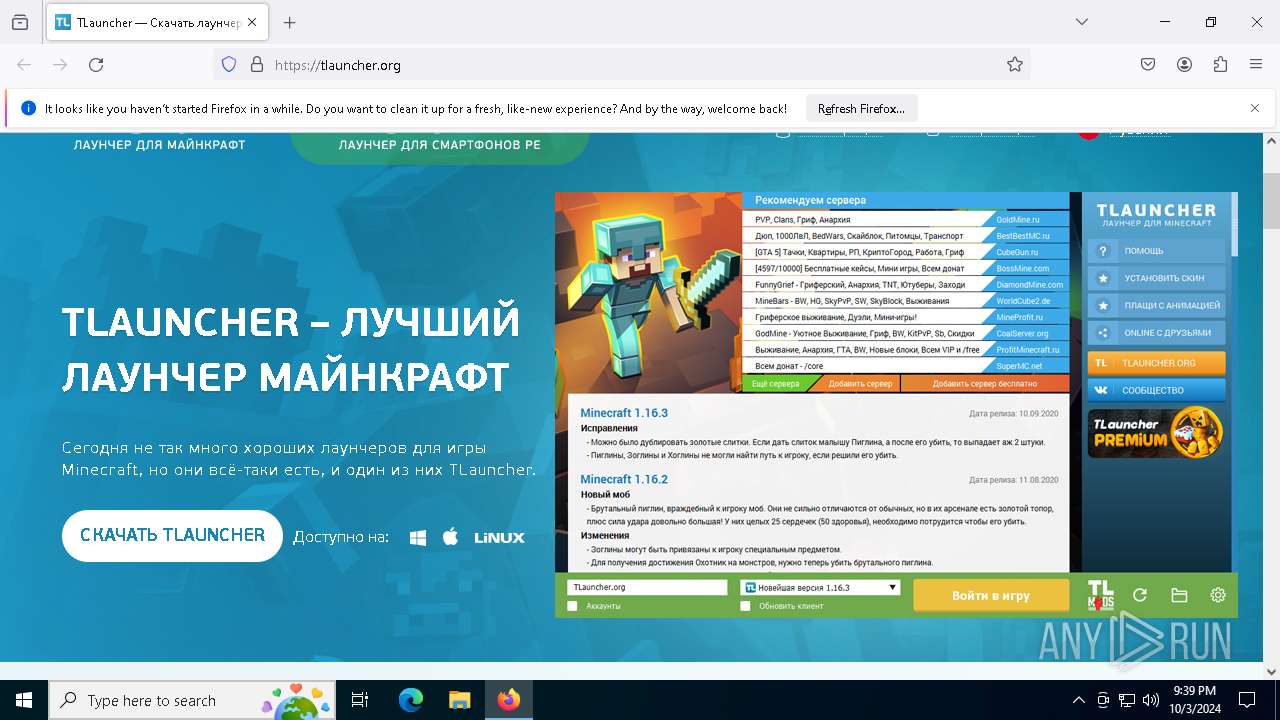Open the launcher settings gear icon

(x=1218, y=595)
